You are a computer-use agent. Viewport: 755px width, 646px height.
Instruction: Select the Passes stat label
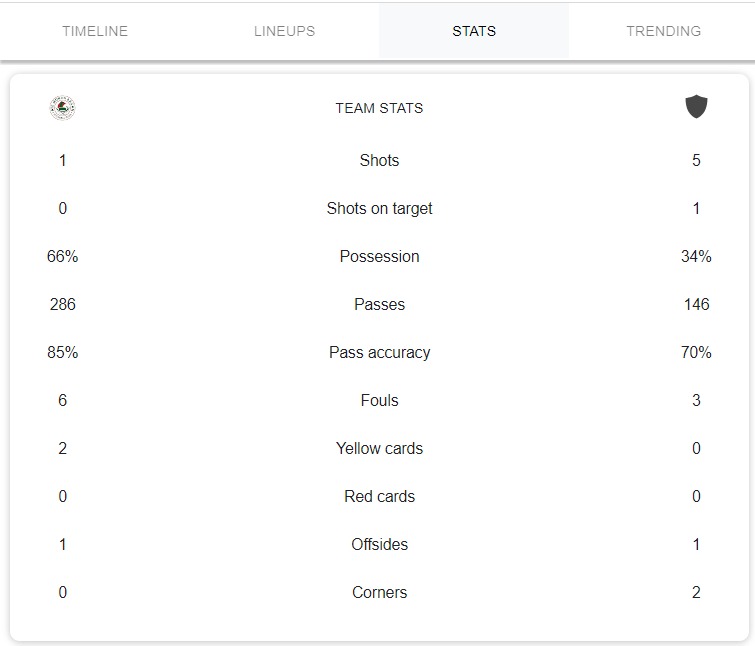point(379,304)
